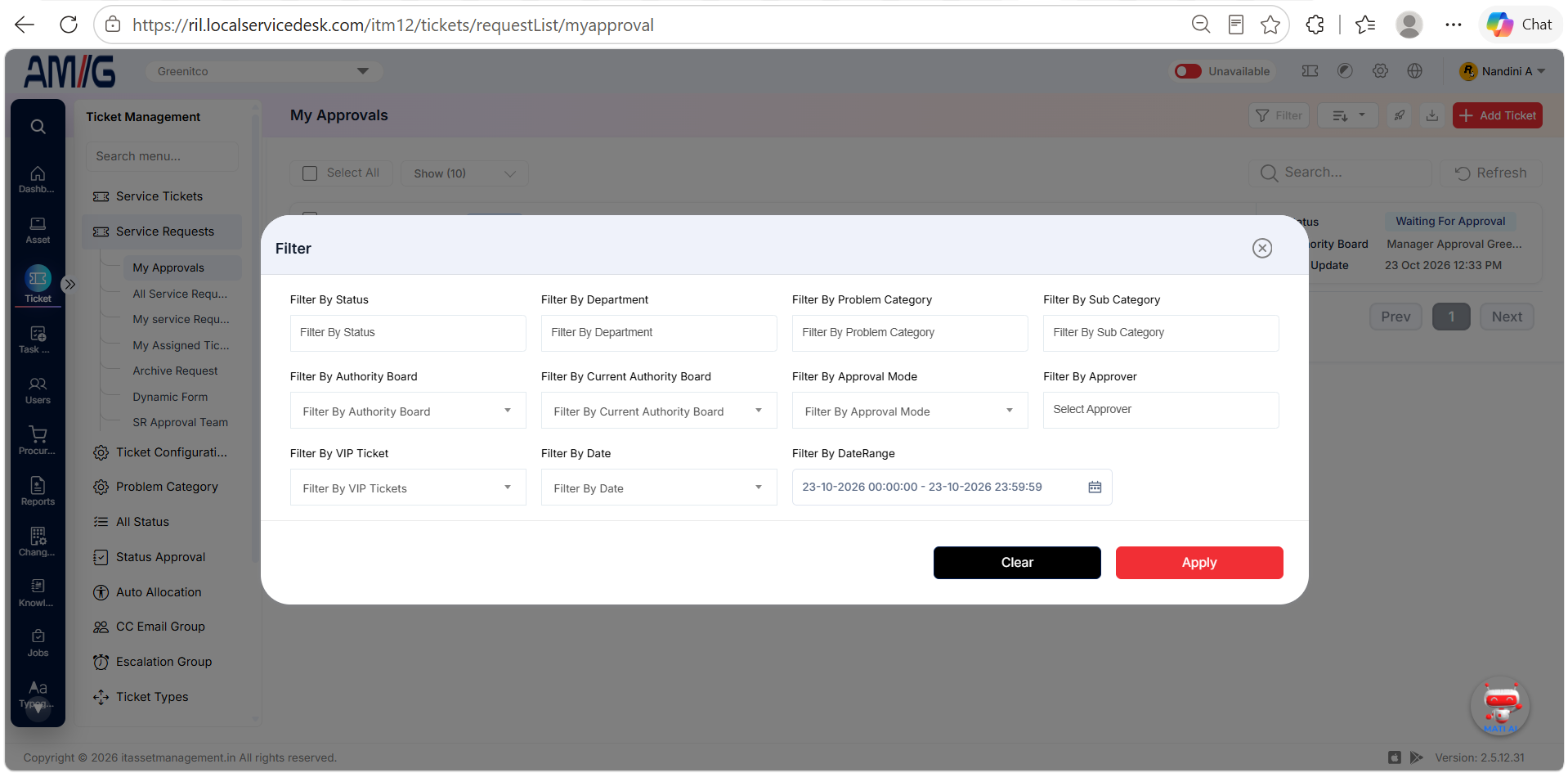Click the red Apply button

tap(1199, 563)
